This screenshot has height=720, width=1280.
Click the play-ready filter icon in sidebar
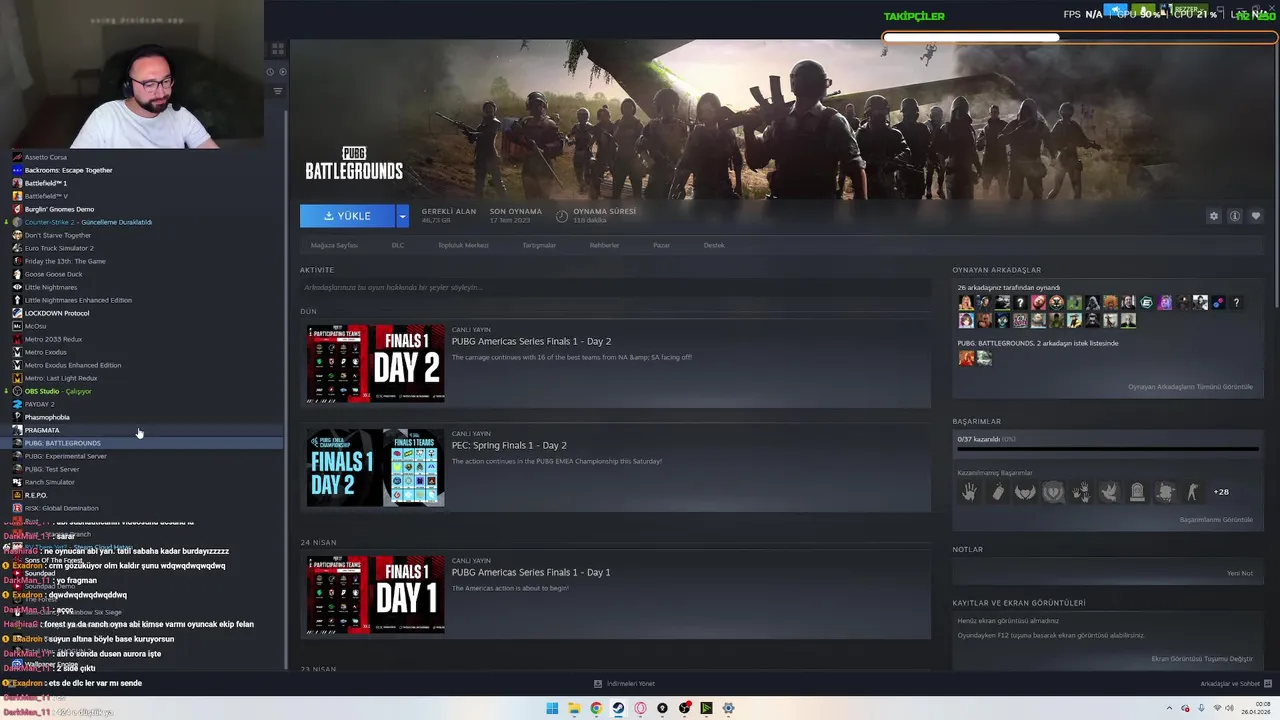click(x=282, y=72)
